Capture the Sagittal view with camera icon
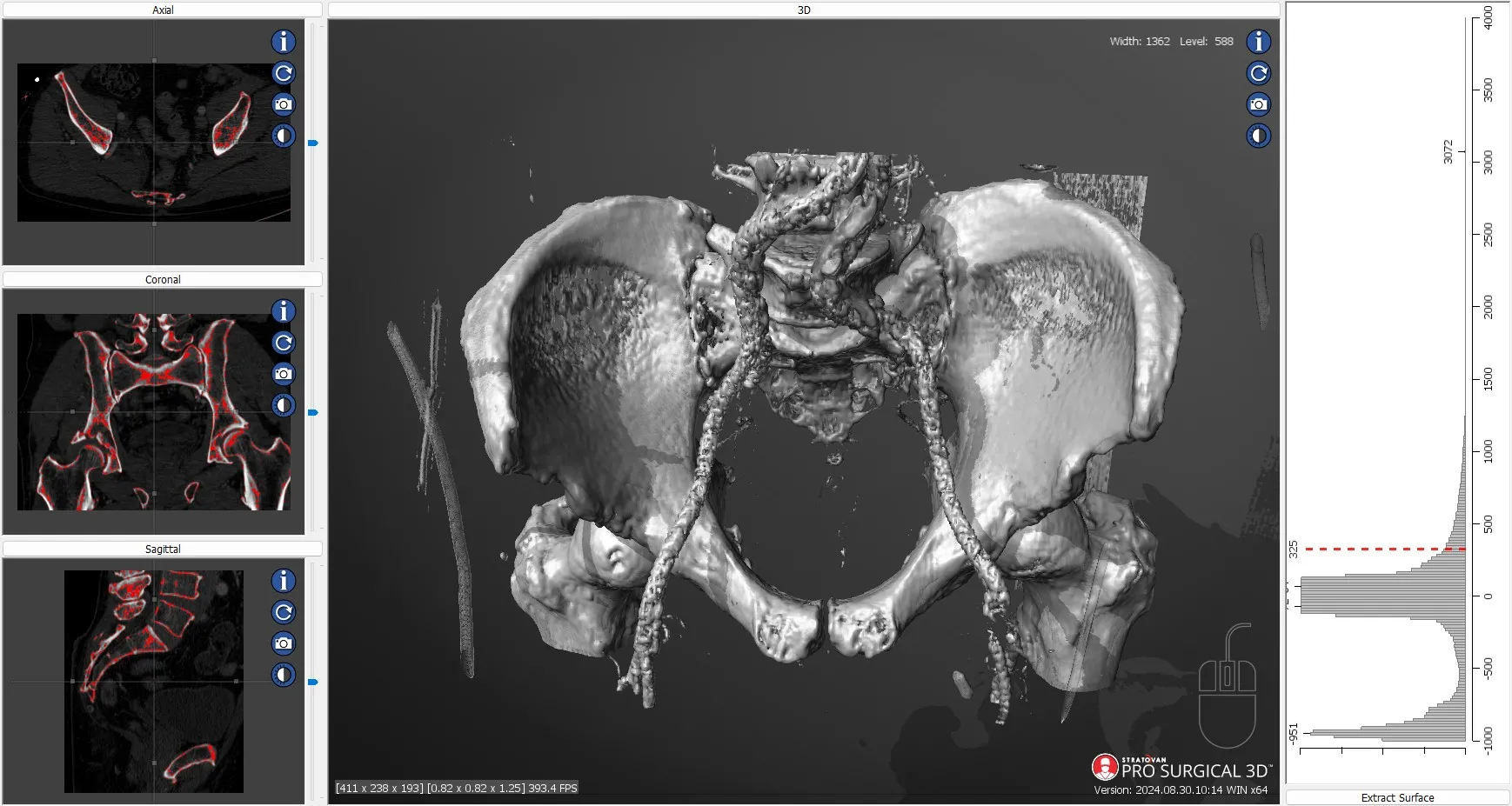1512x806 pixels. tap(284, 643)
